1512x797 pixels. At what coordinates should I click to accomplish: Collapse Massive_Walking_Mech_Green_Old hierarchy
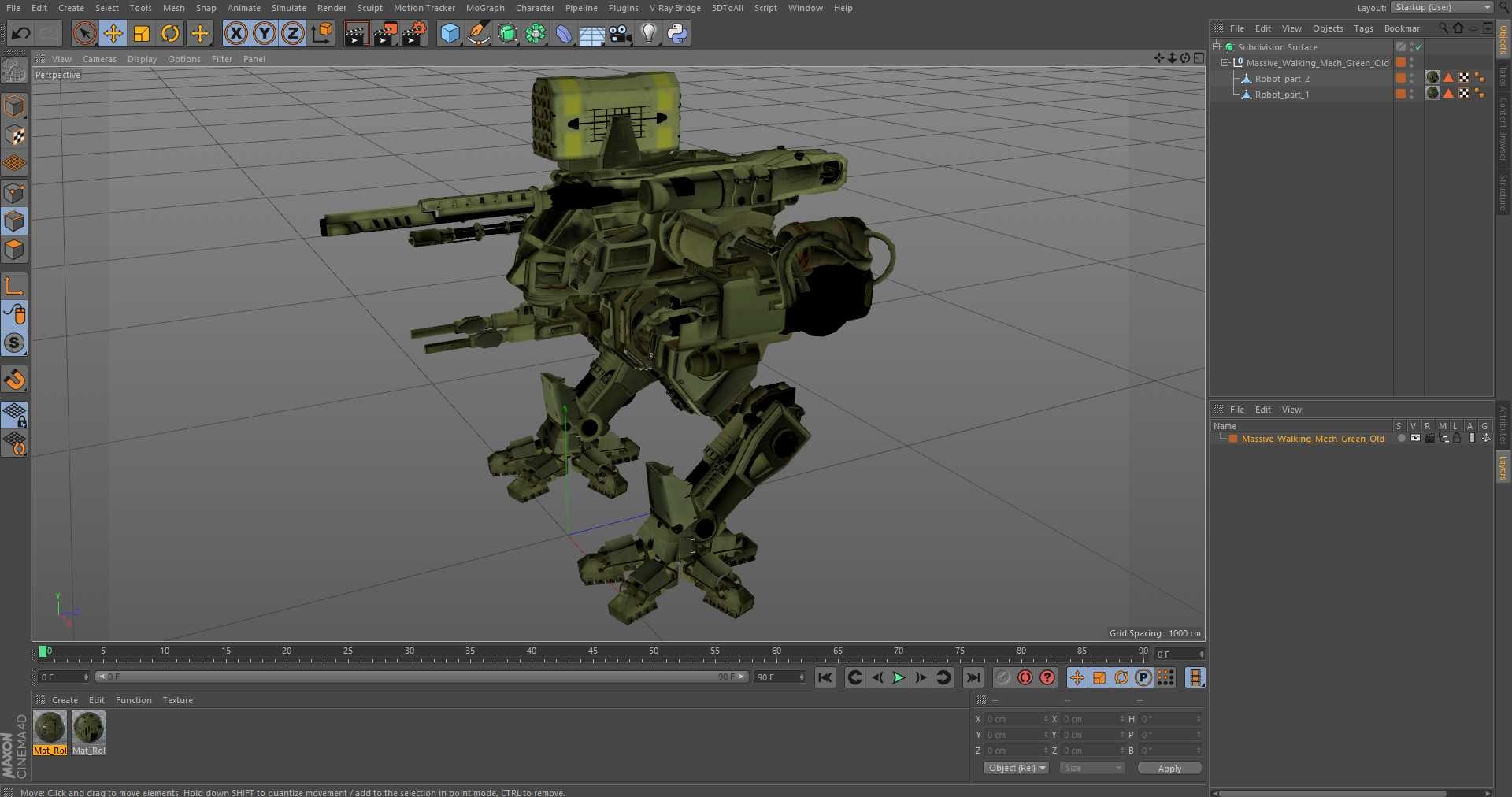click(1225, 63)
